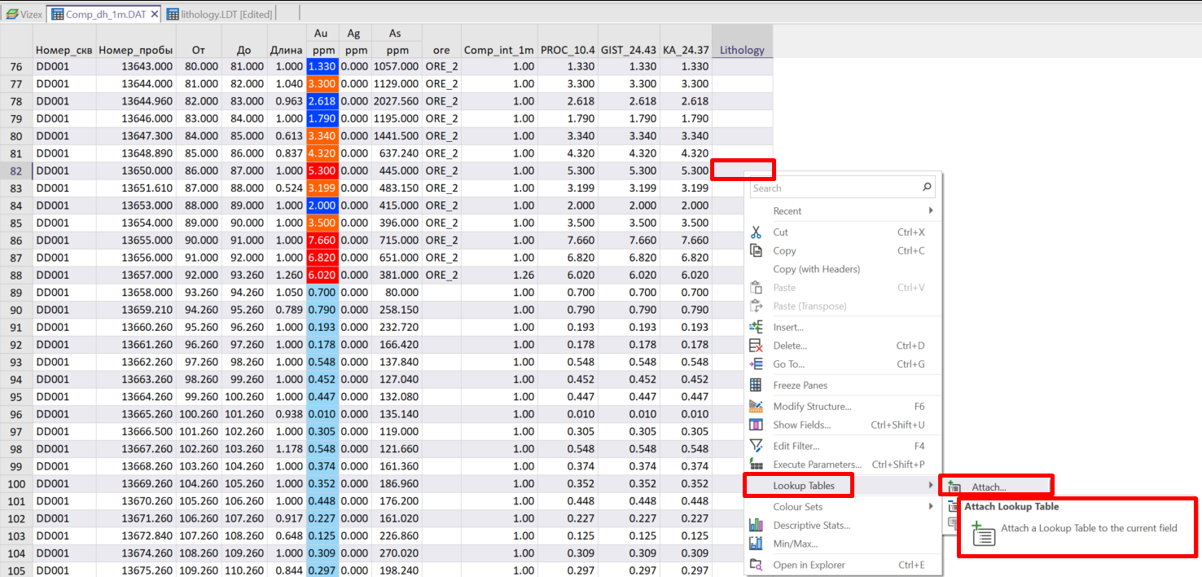This screenshot has height=577, width=1202.
Task: Select the Lithology column header
Action: [741, 50]
